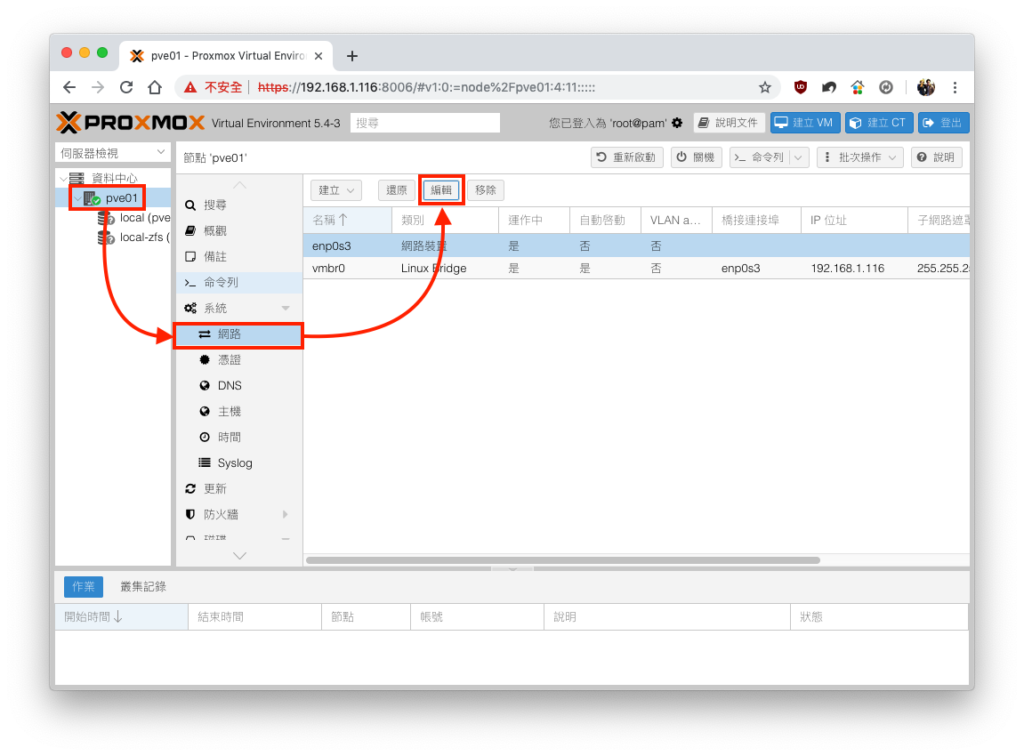This screenshot has height=756, width=1024.
Task: Click the gear icon next to root@pam
Action: (677, 123)
